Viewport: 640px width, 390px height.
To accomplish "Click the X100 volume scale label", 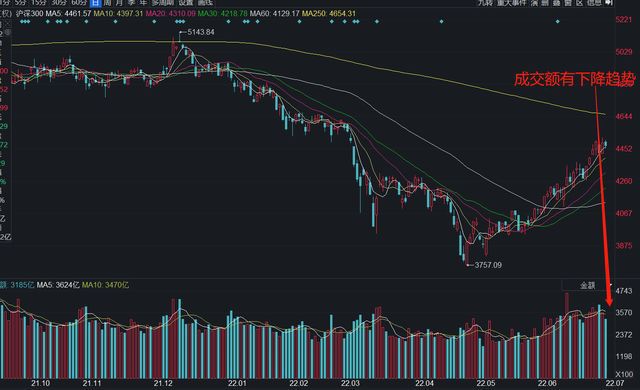I will pos(624,374).
